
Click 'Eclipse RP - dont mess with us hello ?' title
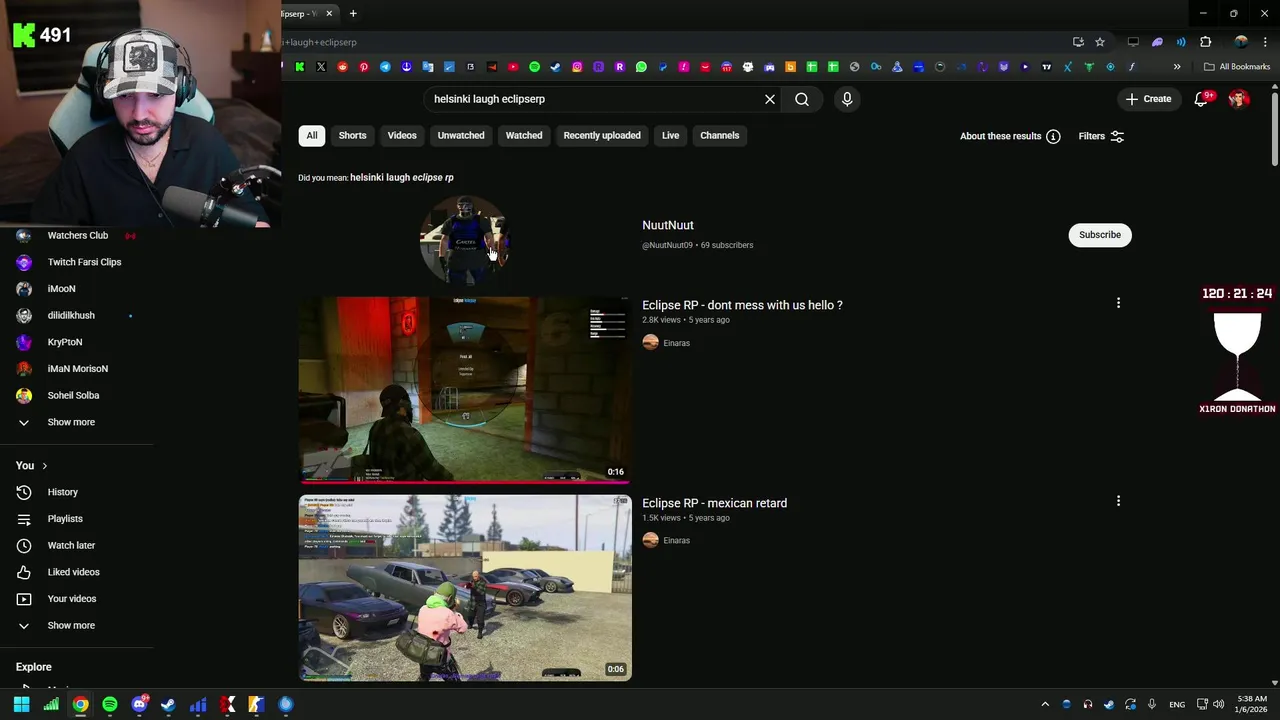click(742, 305)
